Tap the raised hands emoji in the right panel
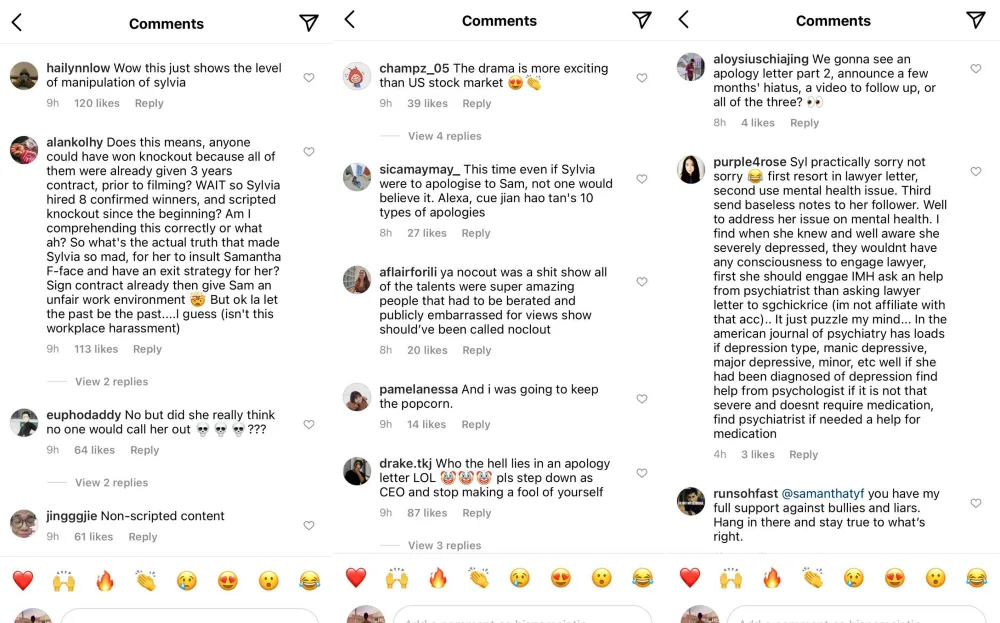 point(731,578)
